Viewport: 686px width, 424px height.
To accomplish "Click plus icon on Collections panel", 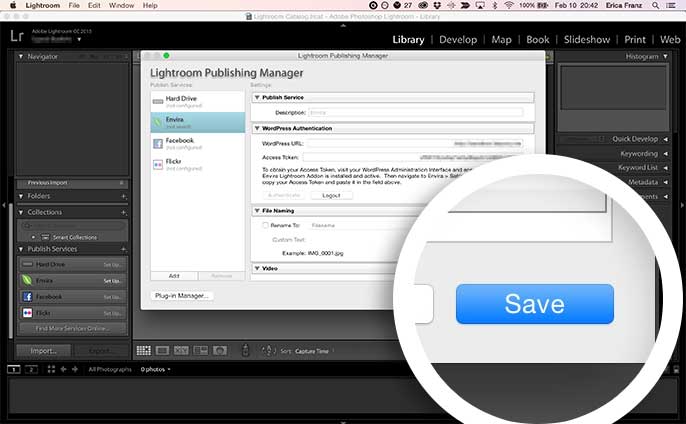I will click(x=124, y=212).
